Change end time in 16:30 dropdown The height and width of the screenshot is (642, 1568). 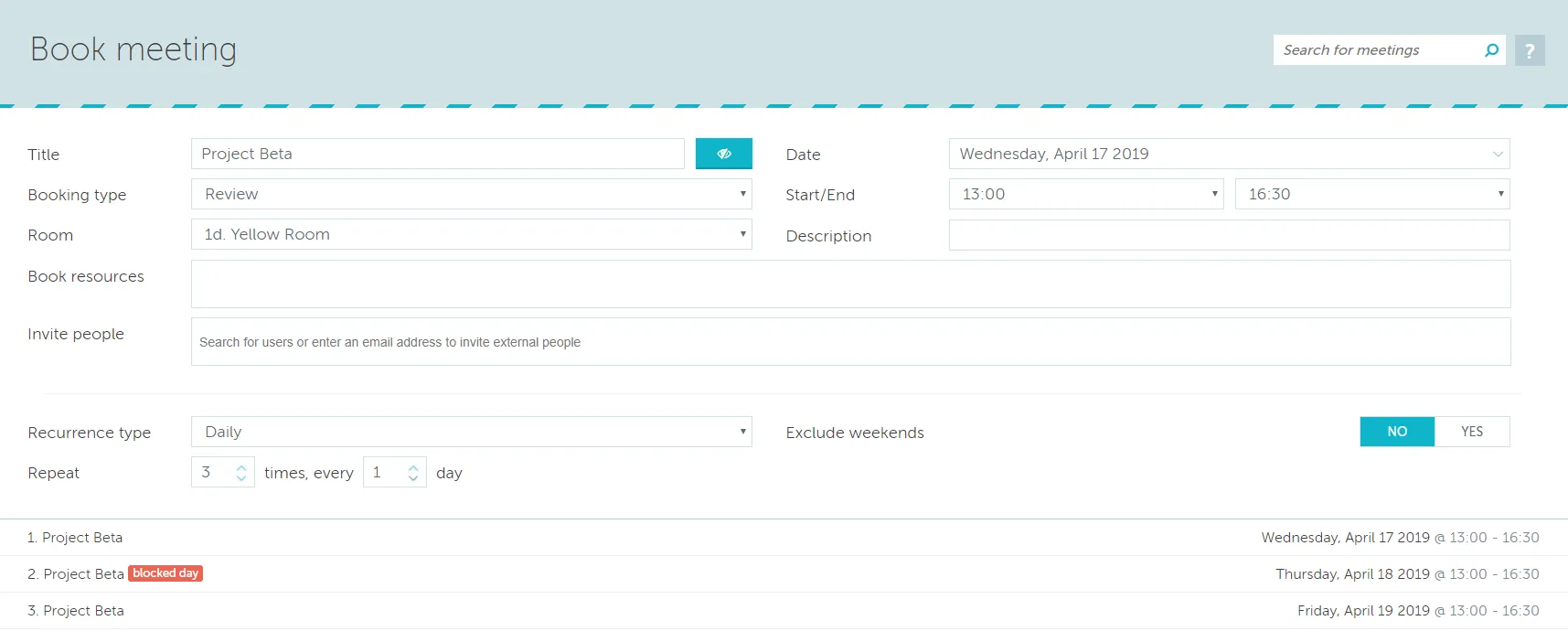click(1371, 194)
